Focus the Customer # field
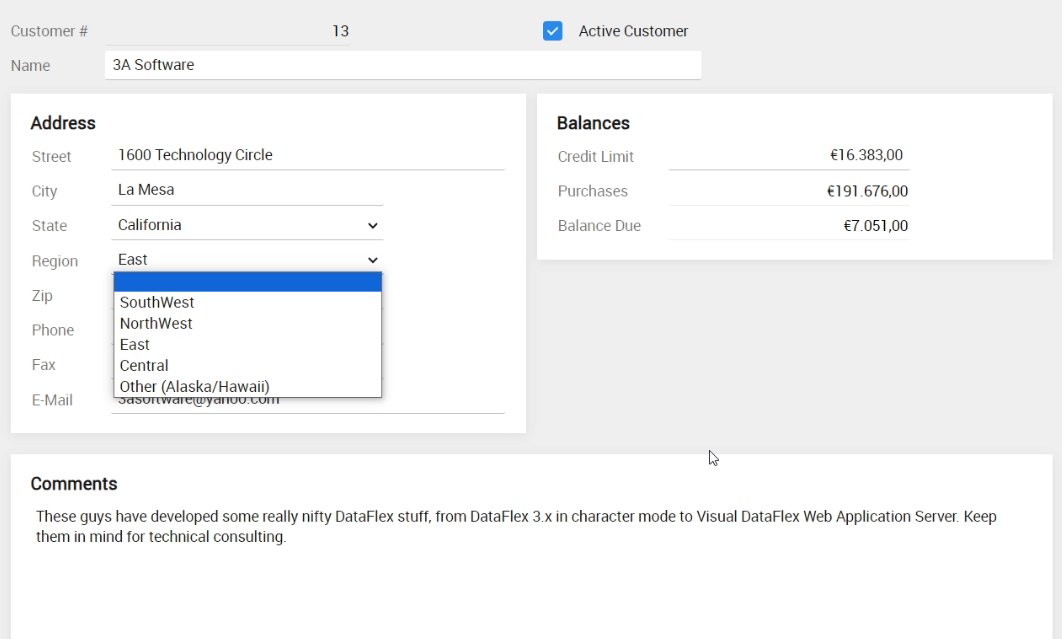 pyautogui.click(x=227, y=31)
